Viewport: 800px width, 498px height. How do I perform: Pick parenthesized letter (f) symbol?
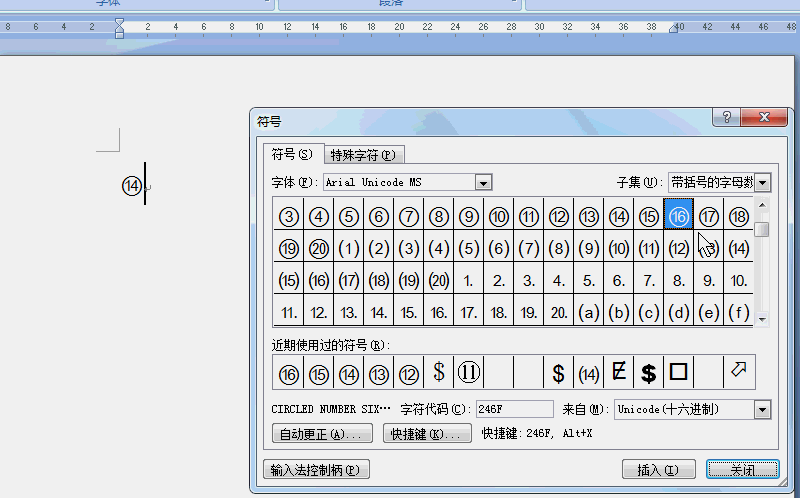[739, 312]
